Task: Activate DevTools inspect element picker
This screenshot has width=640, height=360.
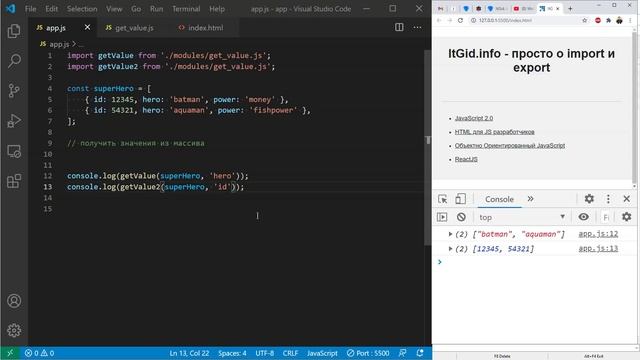Action: [442, 199]
